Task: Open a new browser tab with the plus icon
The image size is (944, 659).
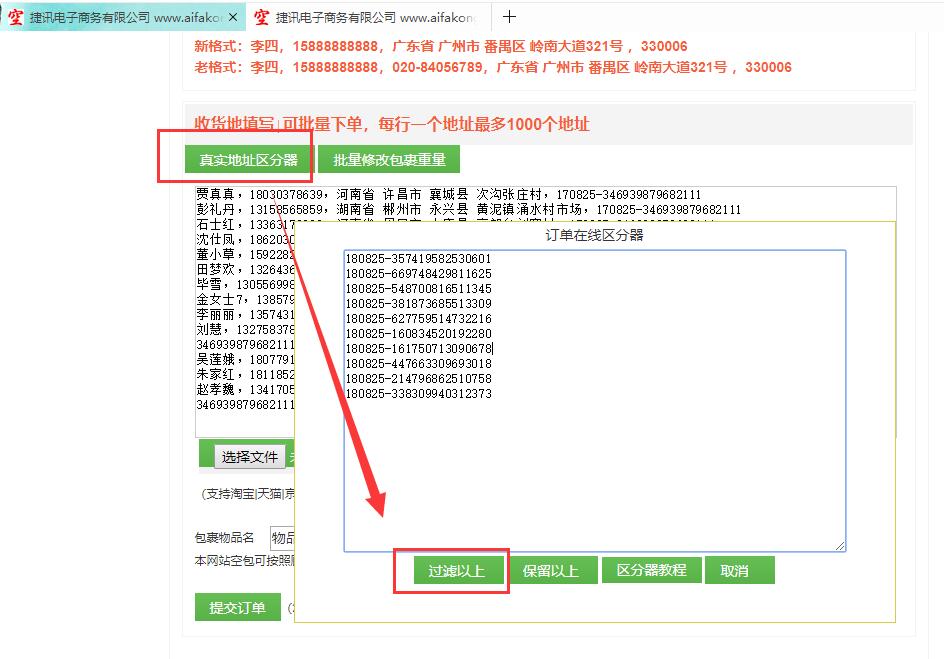Action: [509, 16]
